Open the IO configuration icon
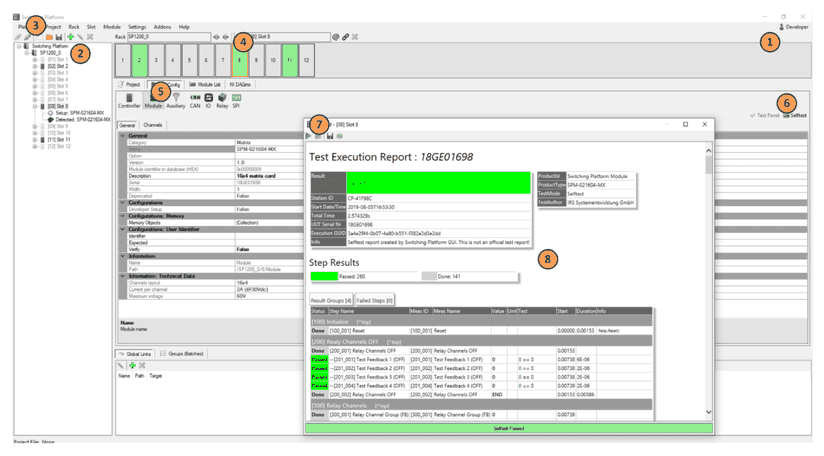The width and height of the screenshot is (824, 456). coord(208,100)
